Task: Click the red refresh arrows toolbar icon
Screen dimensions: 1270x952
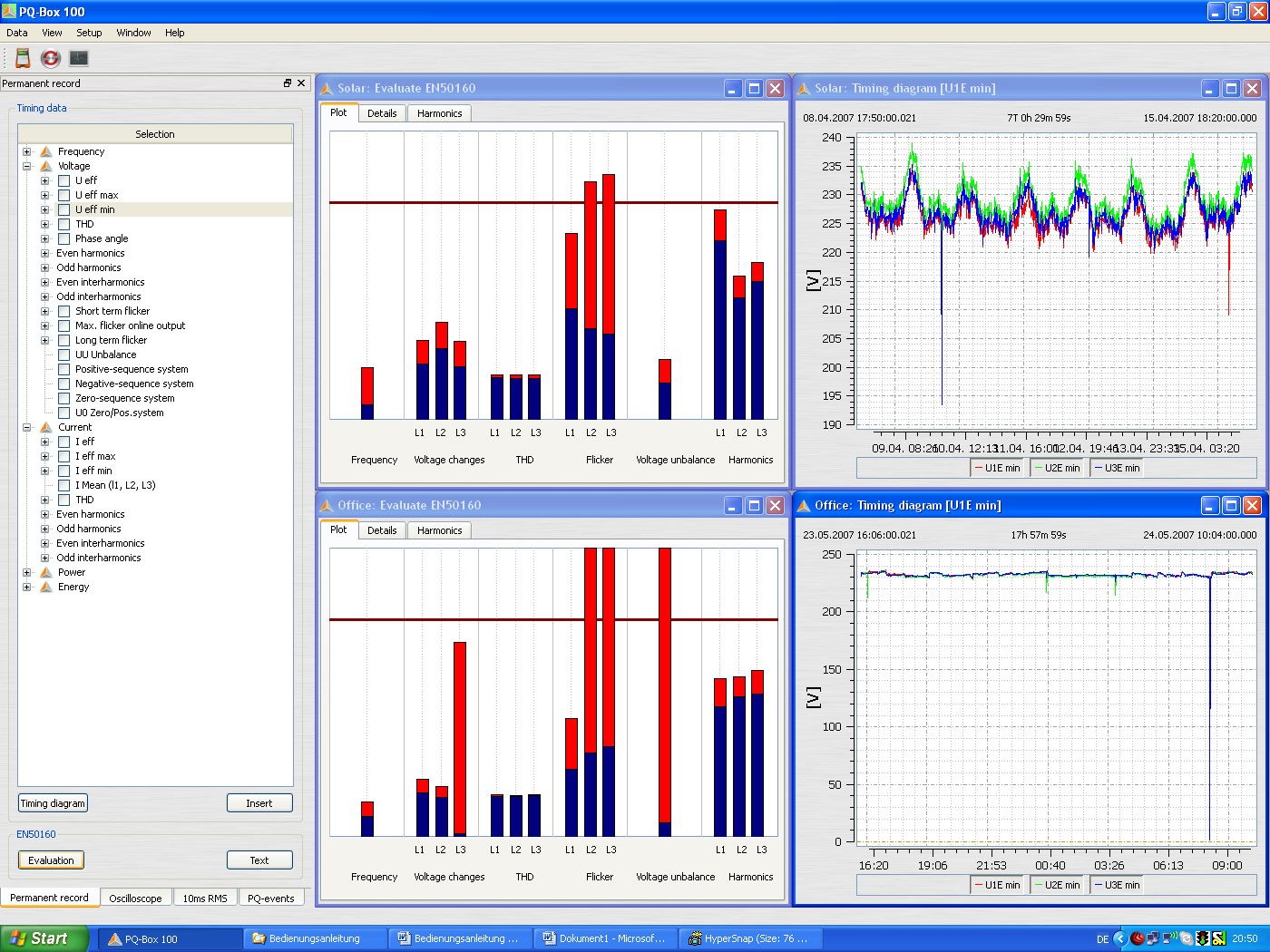Action: tap(51, 58)
